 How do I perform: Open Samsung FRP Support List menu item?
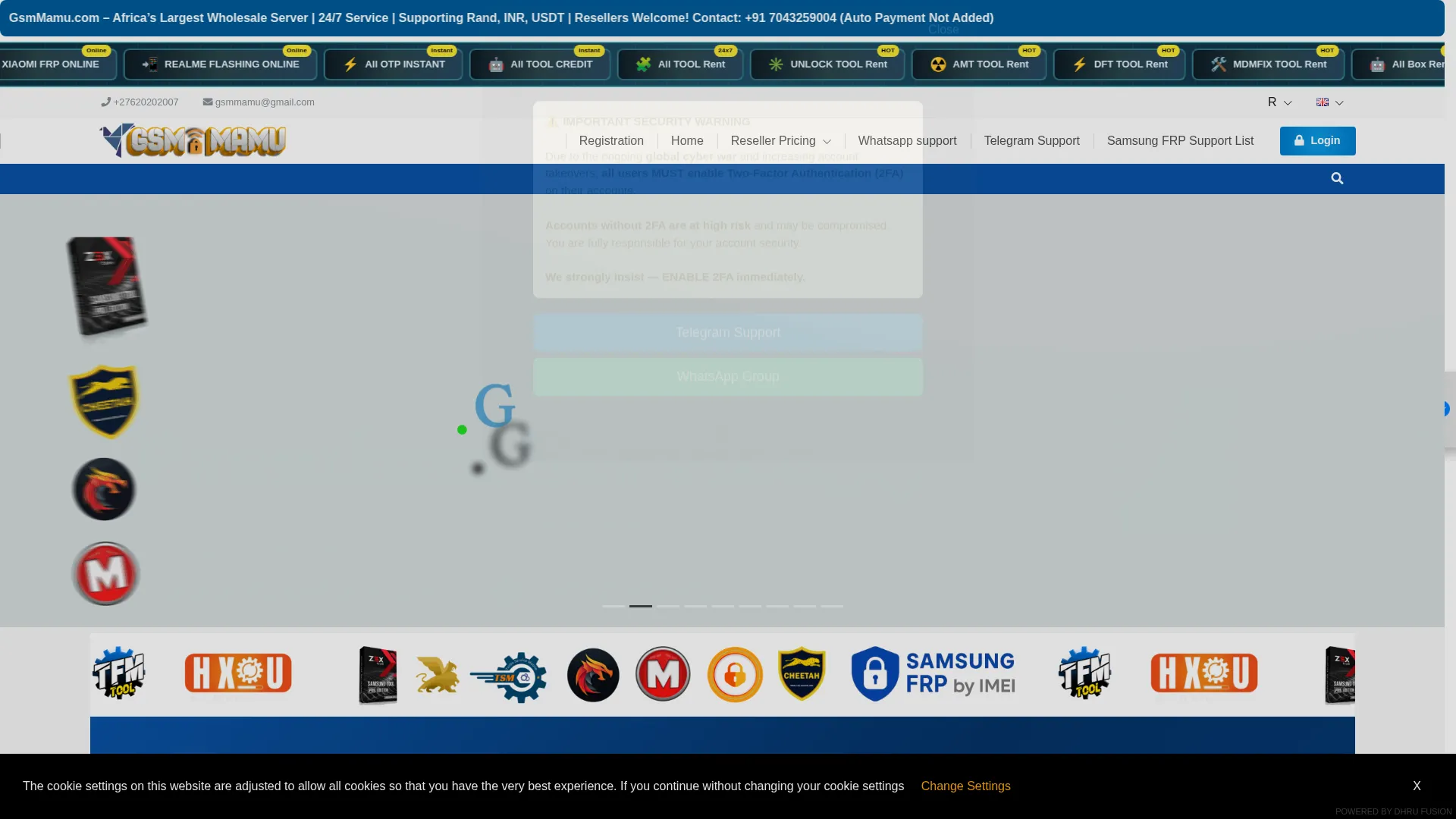(1180, 141)
